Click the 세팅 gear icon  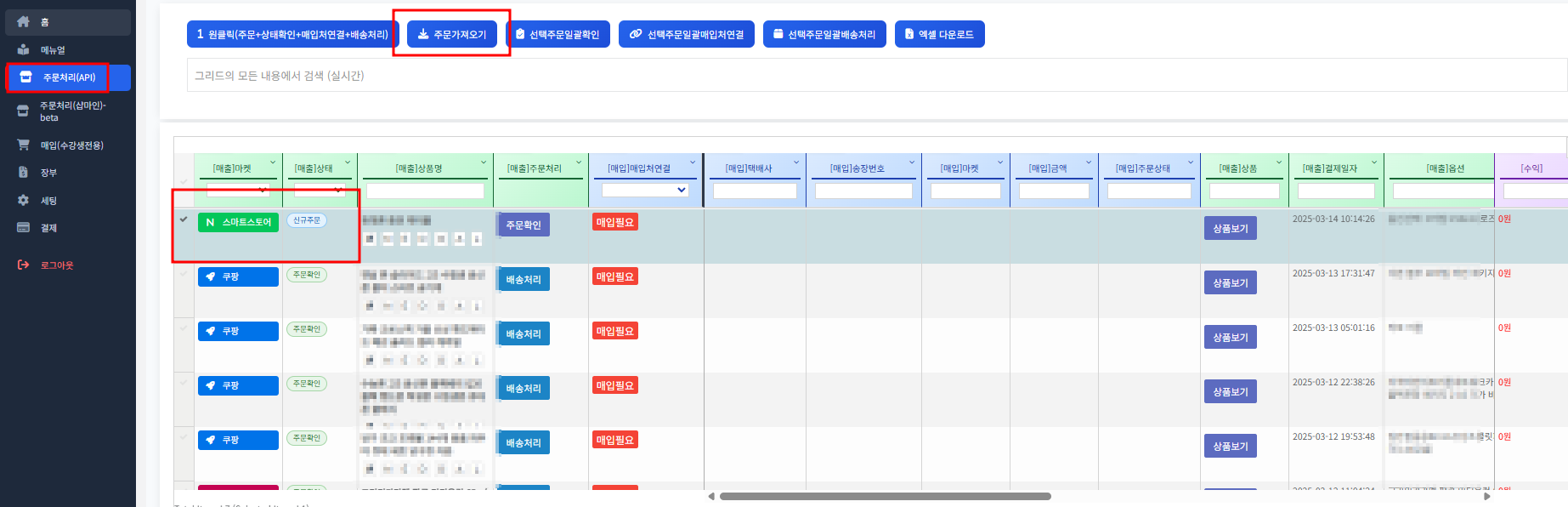coord(23,200)
